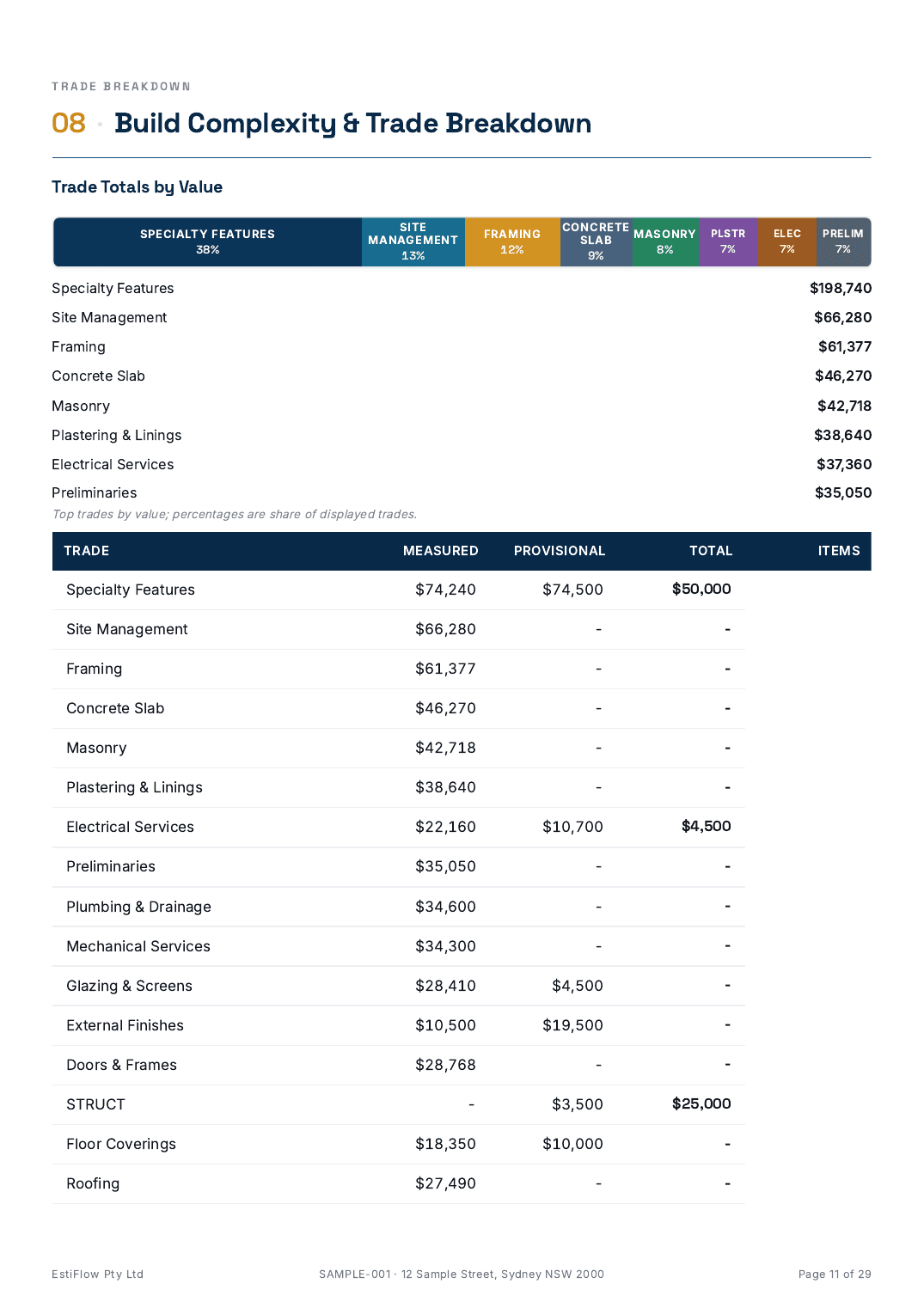Click the 'STRUCT' table row
Screen dimensions: 924x1308
click(398, 1105)
